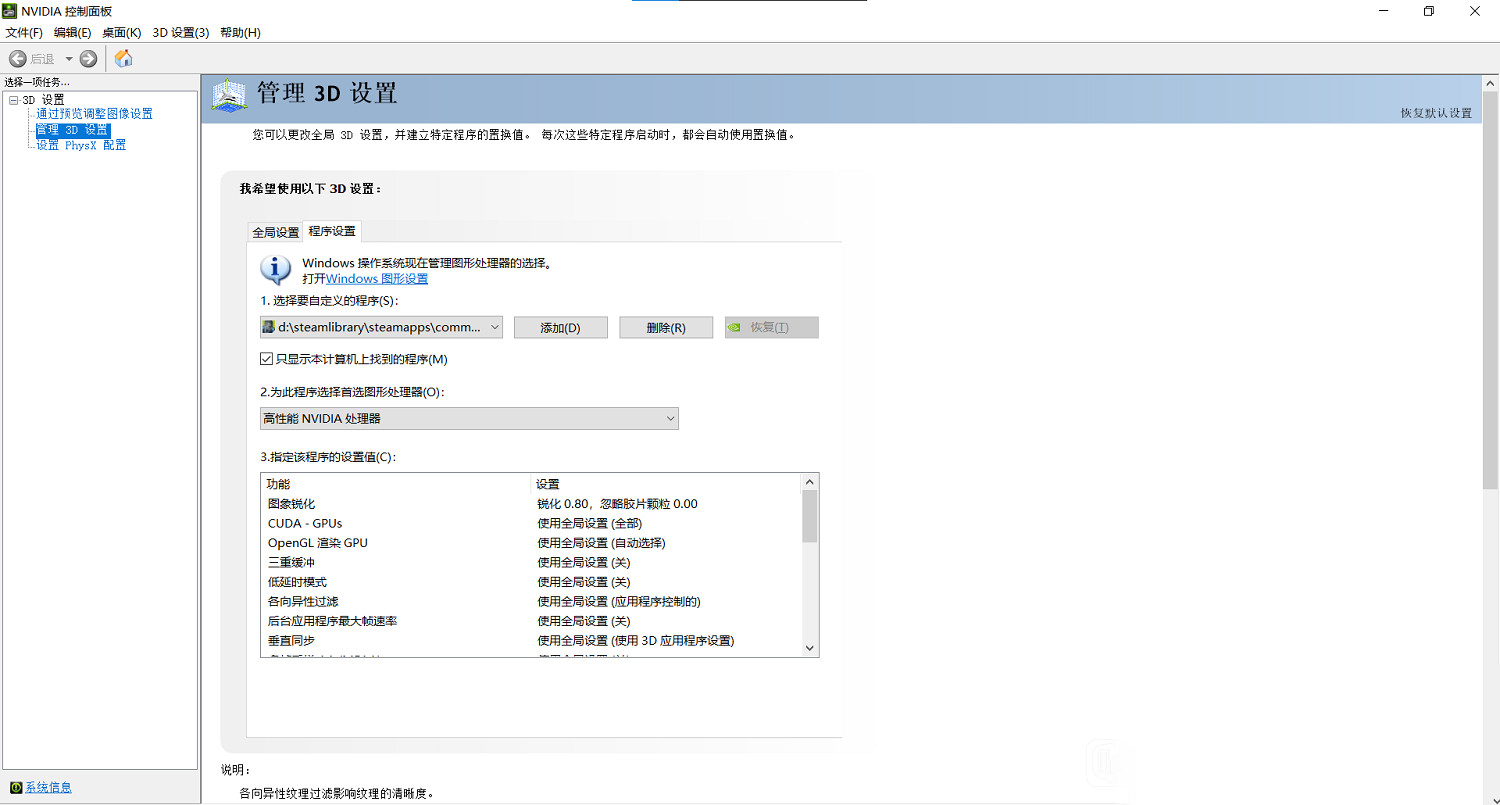The image size is (1500, 805).
Task: Click the forward navigation arrow
Action: (x=88, y=58)
